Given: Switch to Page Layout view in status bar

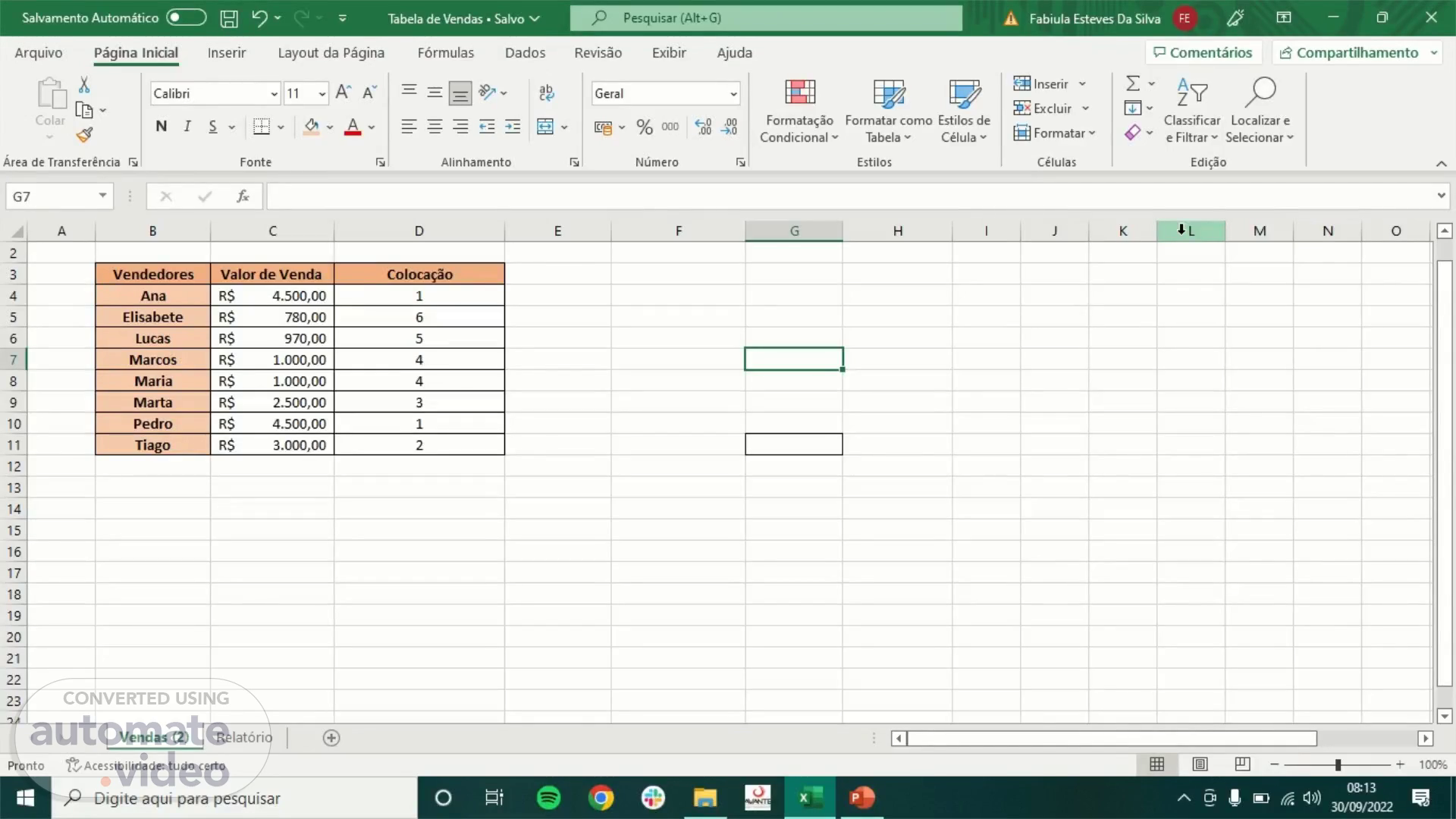Looking at the screenshot, I should tap(1200, 764).
